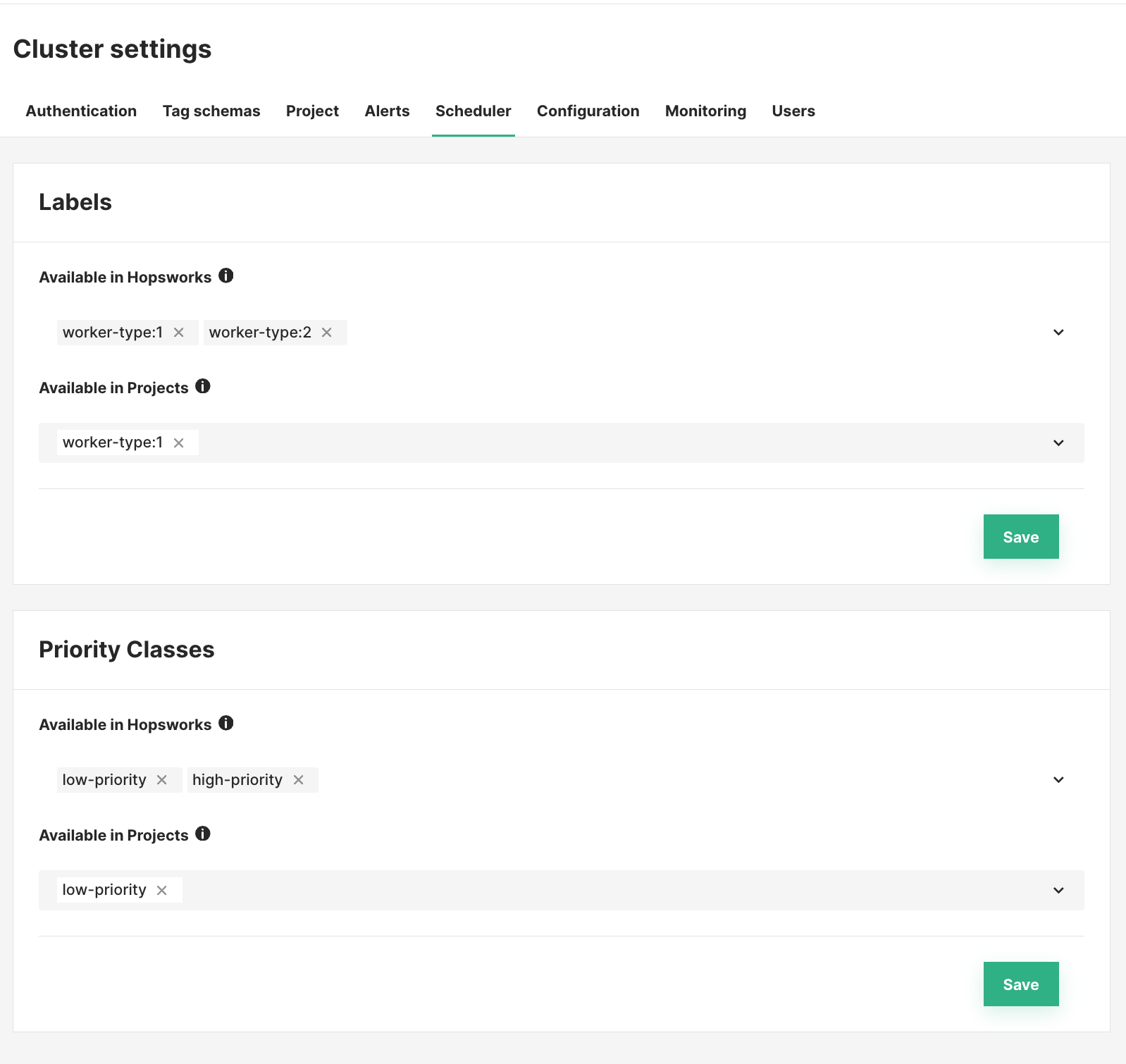The width and height of the screenshot is (1126, 1064).
Task: Remove worker-type:1 from Labels Available in Hopsworks
Action: click(179, 333)
